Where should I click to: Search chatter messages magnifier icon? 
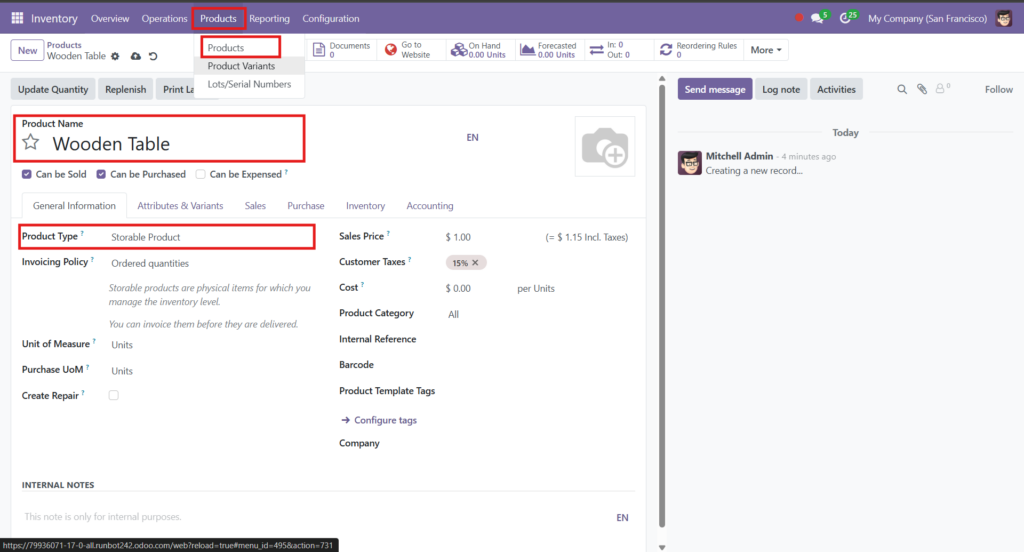tap(902, 89)
